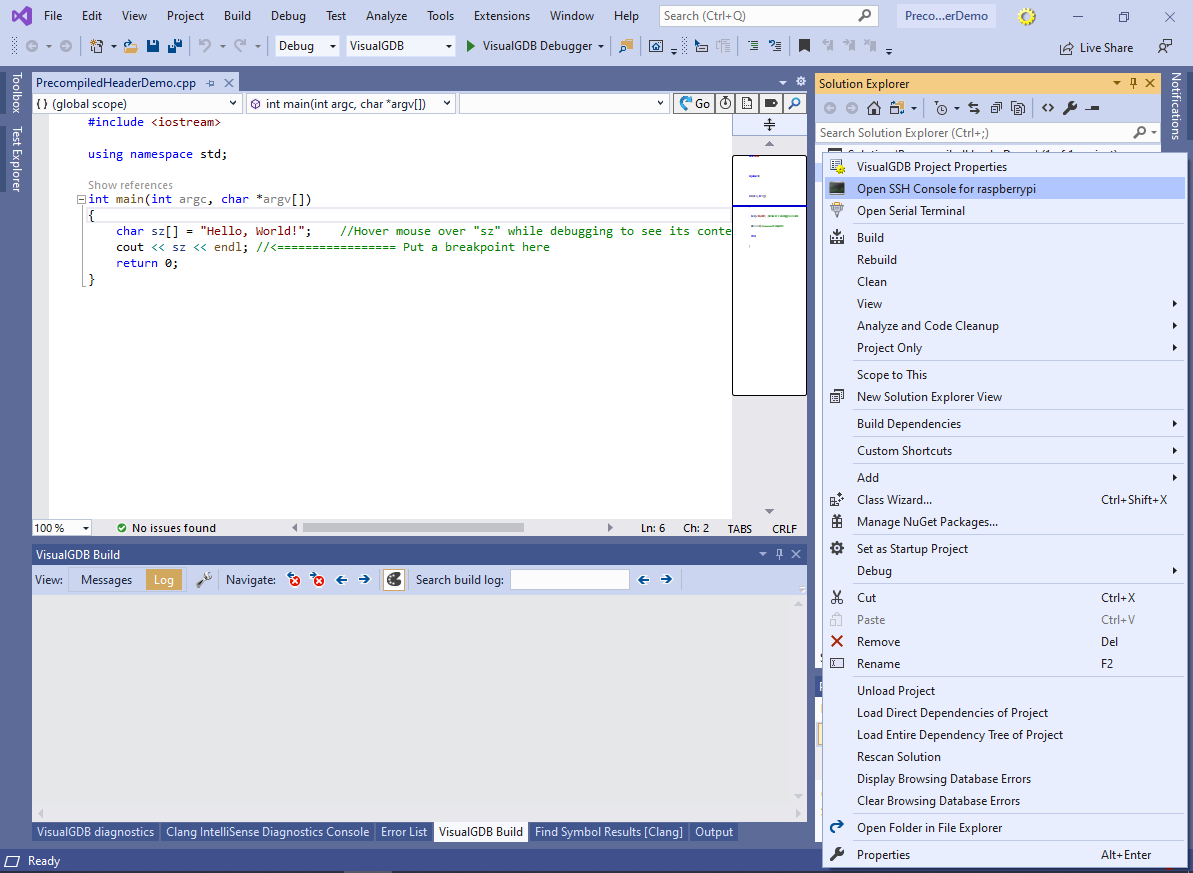Open the Notifications side tab
The height and width of the screenshot is (873, 1193).
click(x=1176, y=106)
